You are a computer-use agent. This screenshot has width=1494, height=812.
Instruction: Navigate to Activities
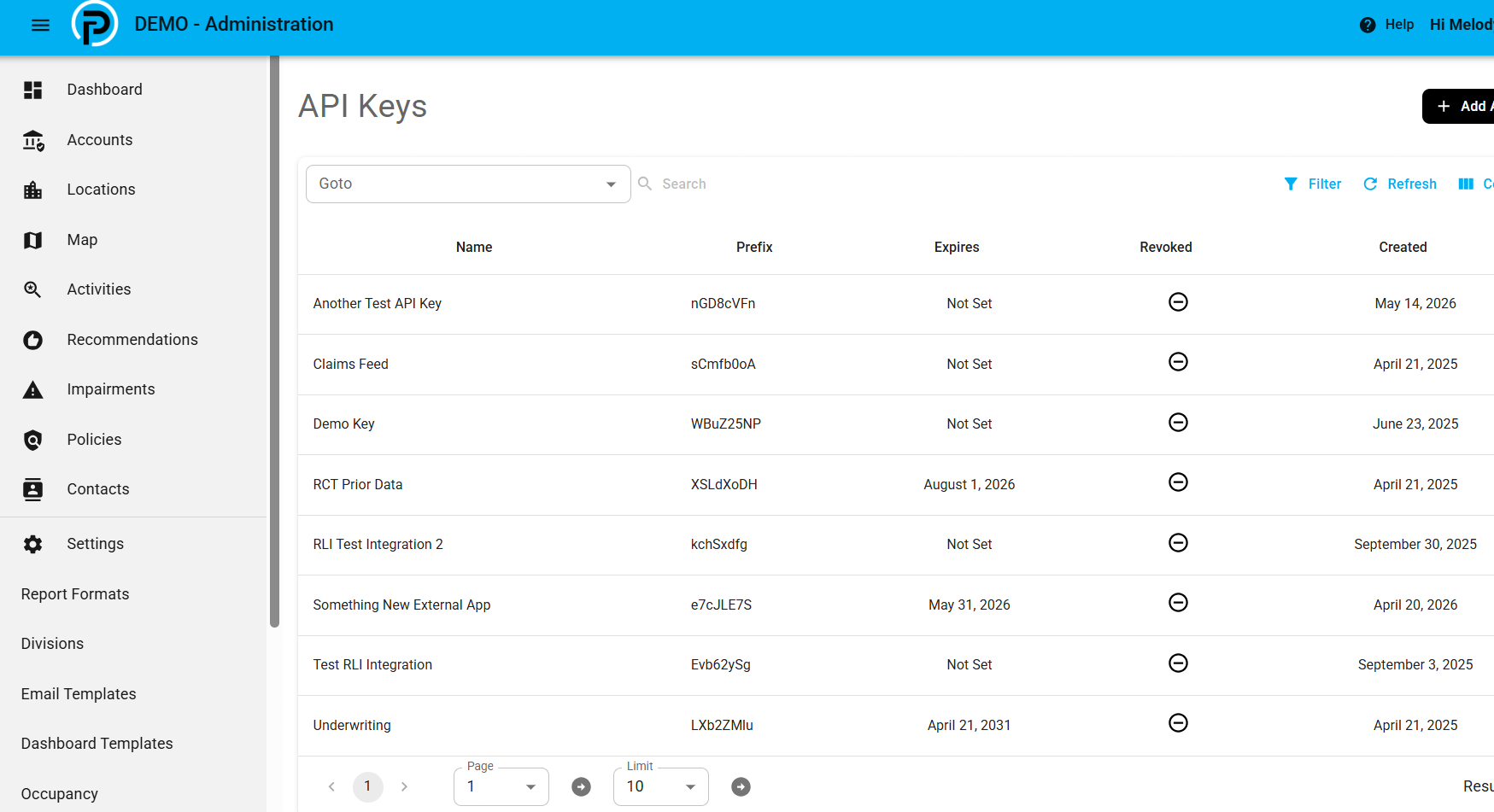(99, 289)
